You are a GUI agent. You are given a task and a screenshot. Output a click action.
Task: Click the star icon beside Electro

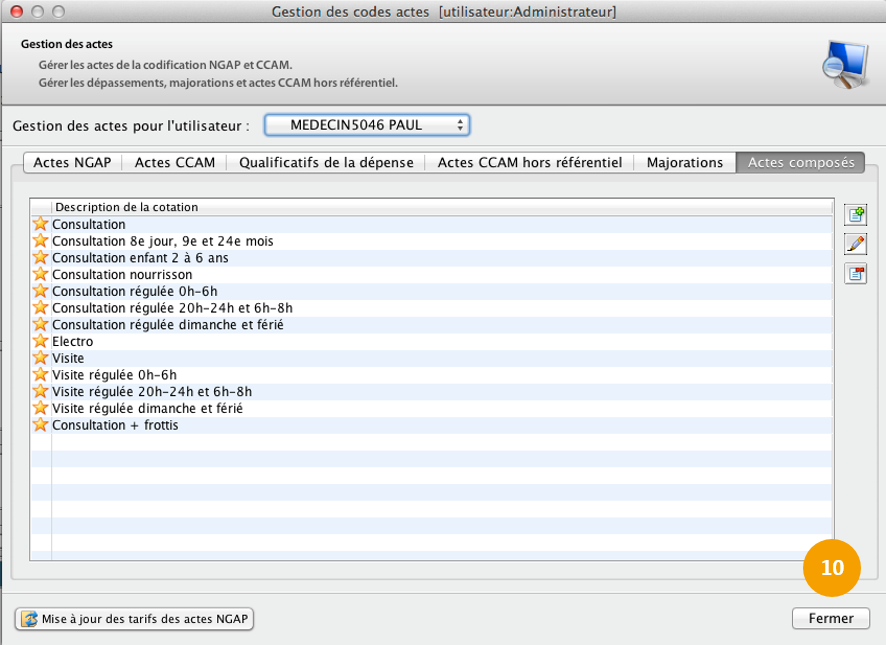coord(41,341)
